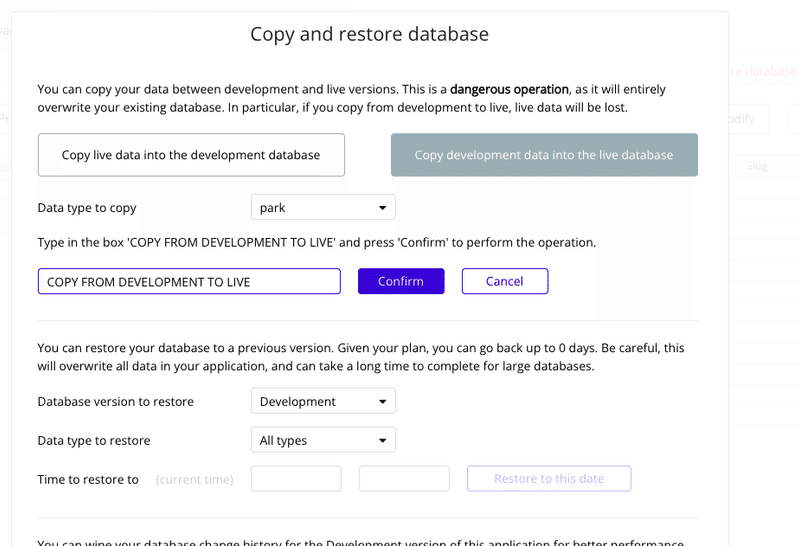Click the second Time to restore to field
800x546 pixels.
pyautogui.click(x=404, y=479)
